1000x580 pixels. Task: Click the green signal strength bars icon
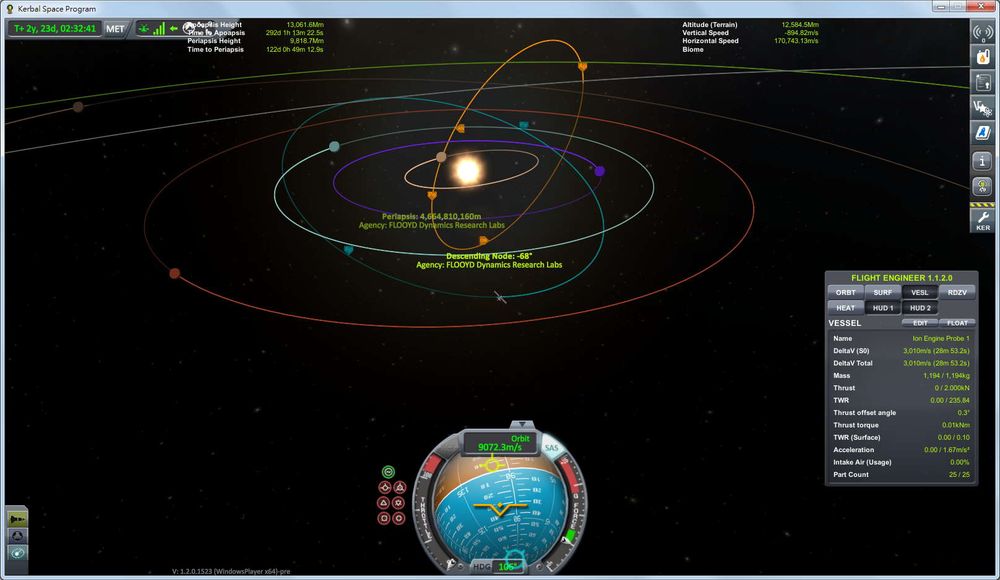pos(158,28)
